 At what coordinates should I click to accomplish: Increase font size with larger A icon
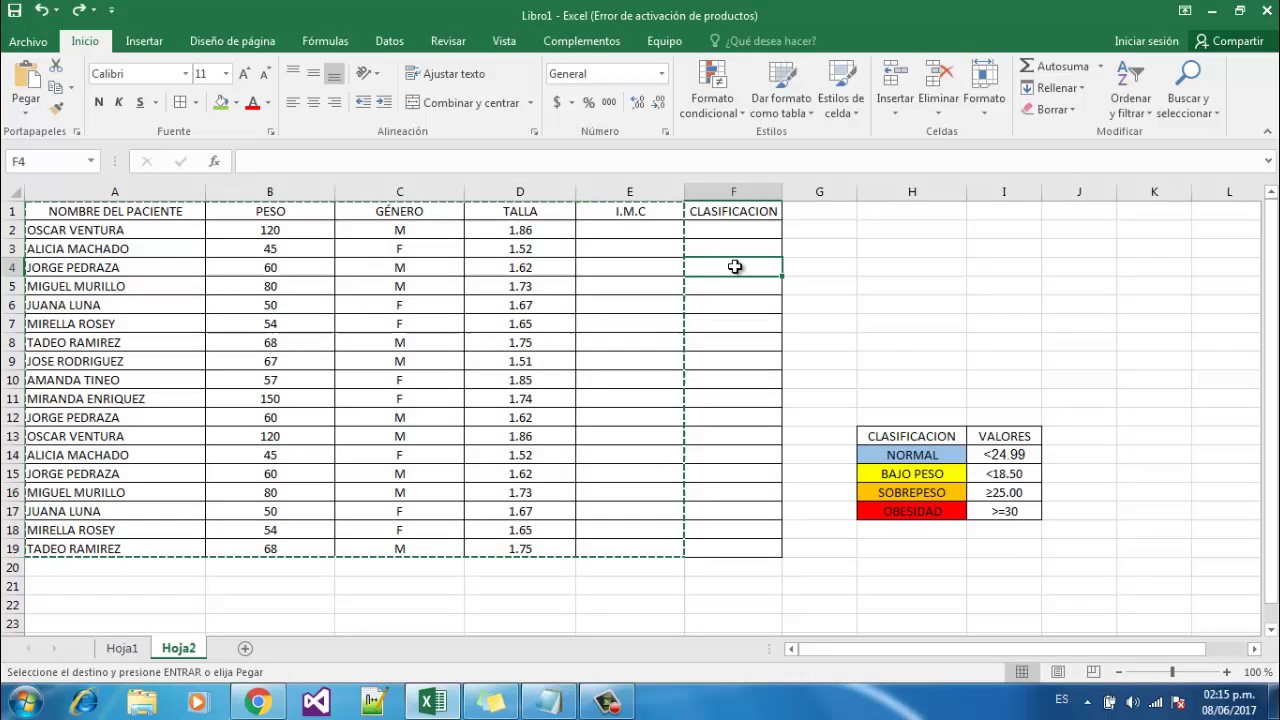[245, 74]
